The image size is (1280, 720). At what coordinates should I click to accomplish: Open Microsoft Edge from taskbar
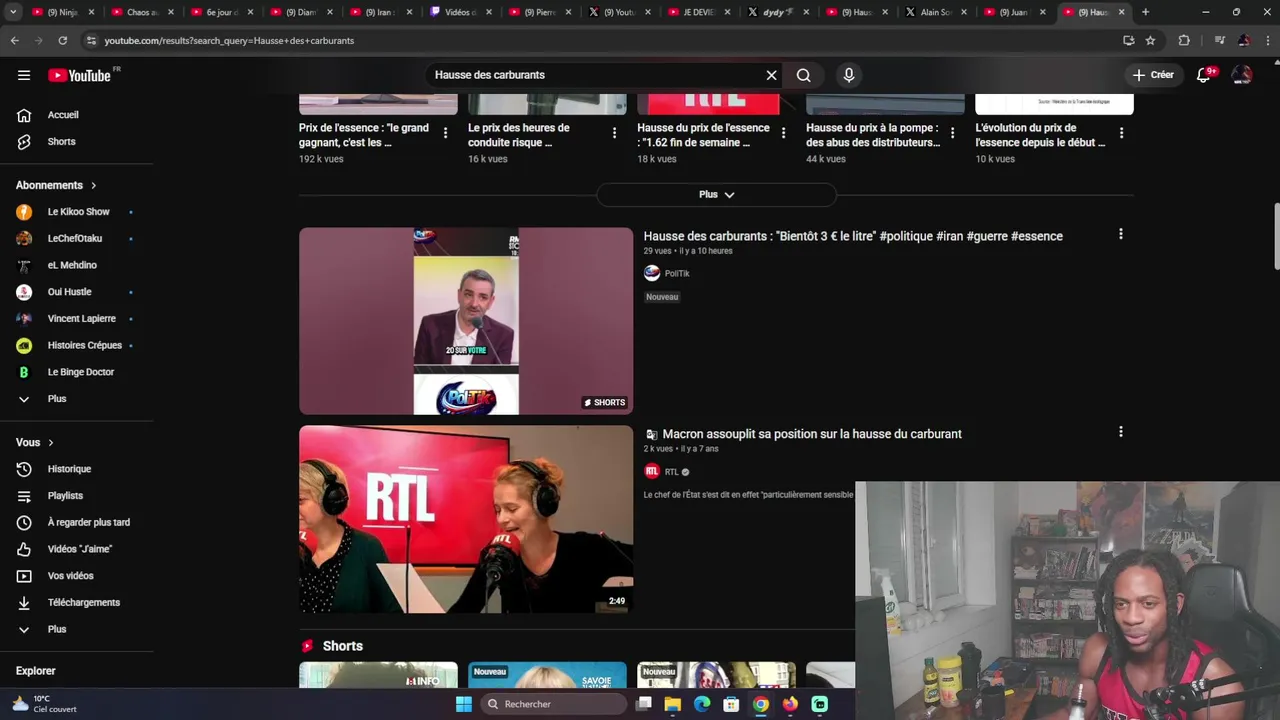point(702,704)
